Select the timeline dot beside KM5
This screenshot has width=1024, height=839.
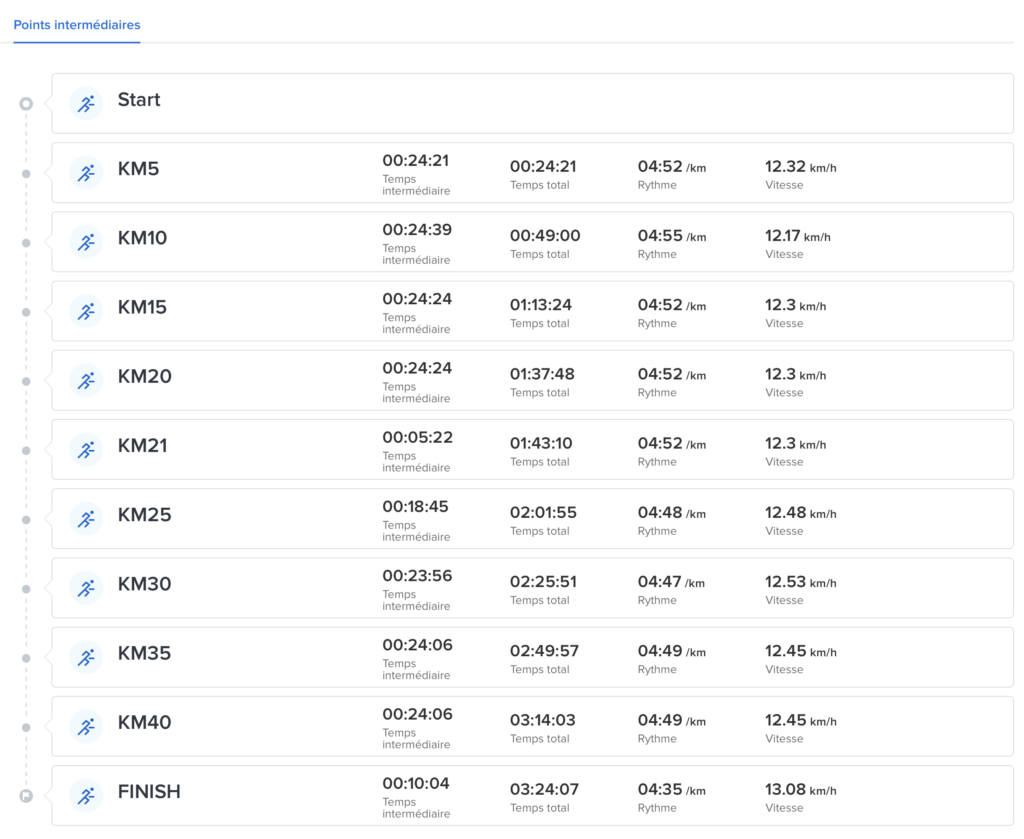(26, 174)
